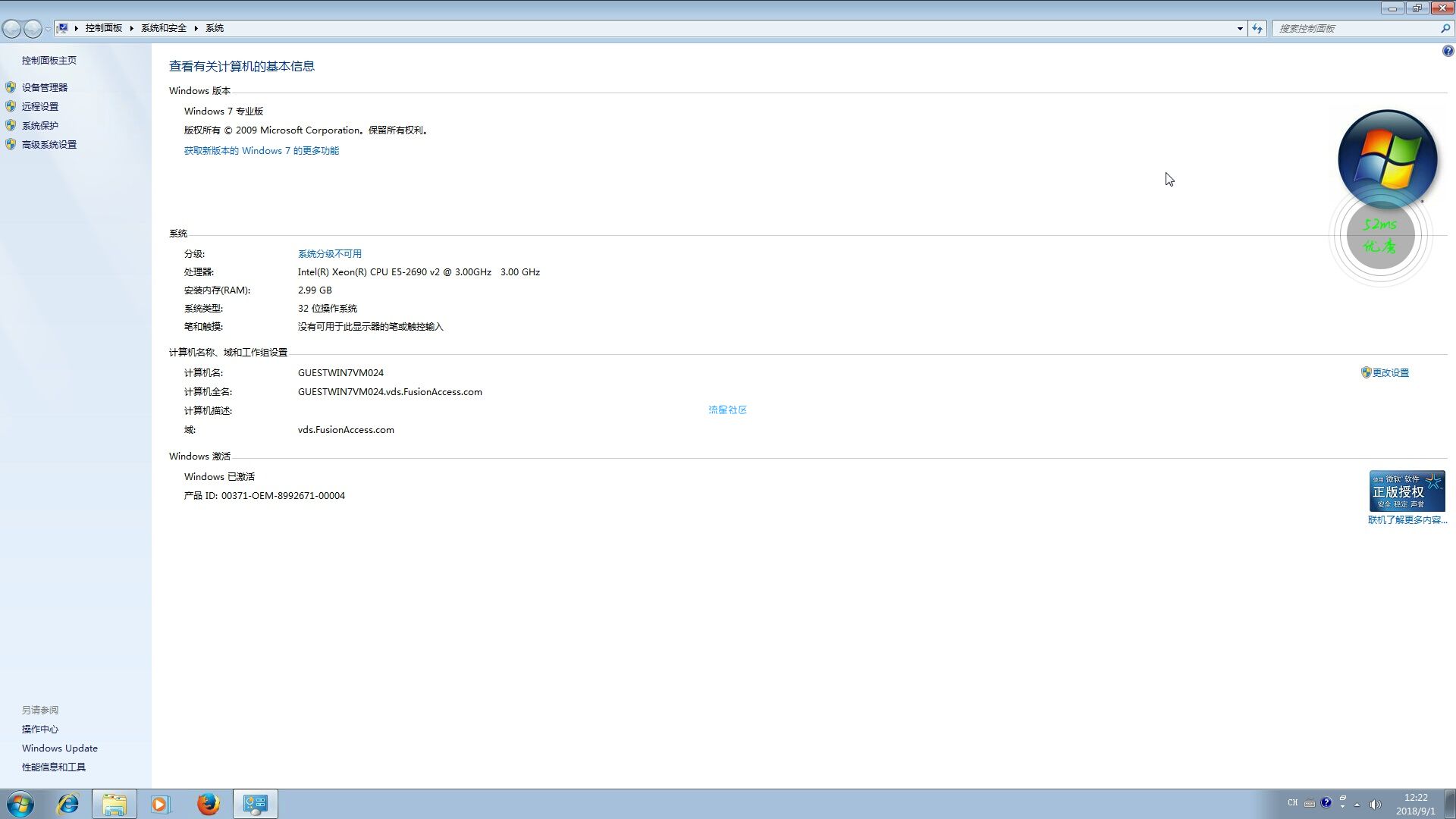The width and height of the screenshot is (1456, 819).
Task: Open 联机了解更多内容 genuine link
Action: pyautogui.click(x=1407, y=519)
